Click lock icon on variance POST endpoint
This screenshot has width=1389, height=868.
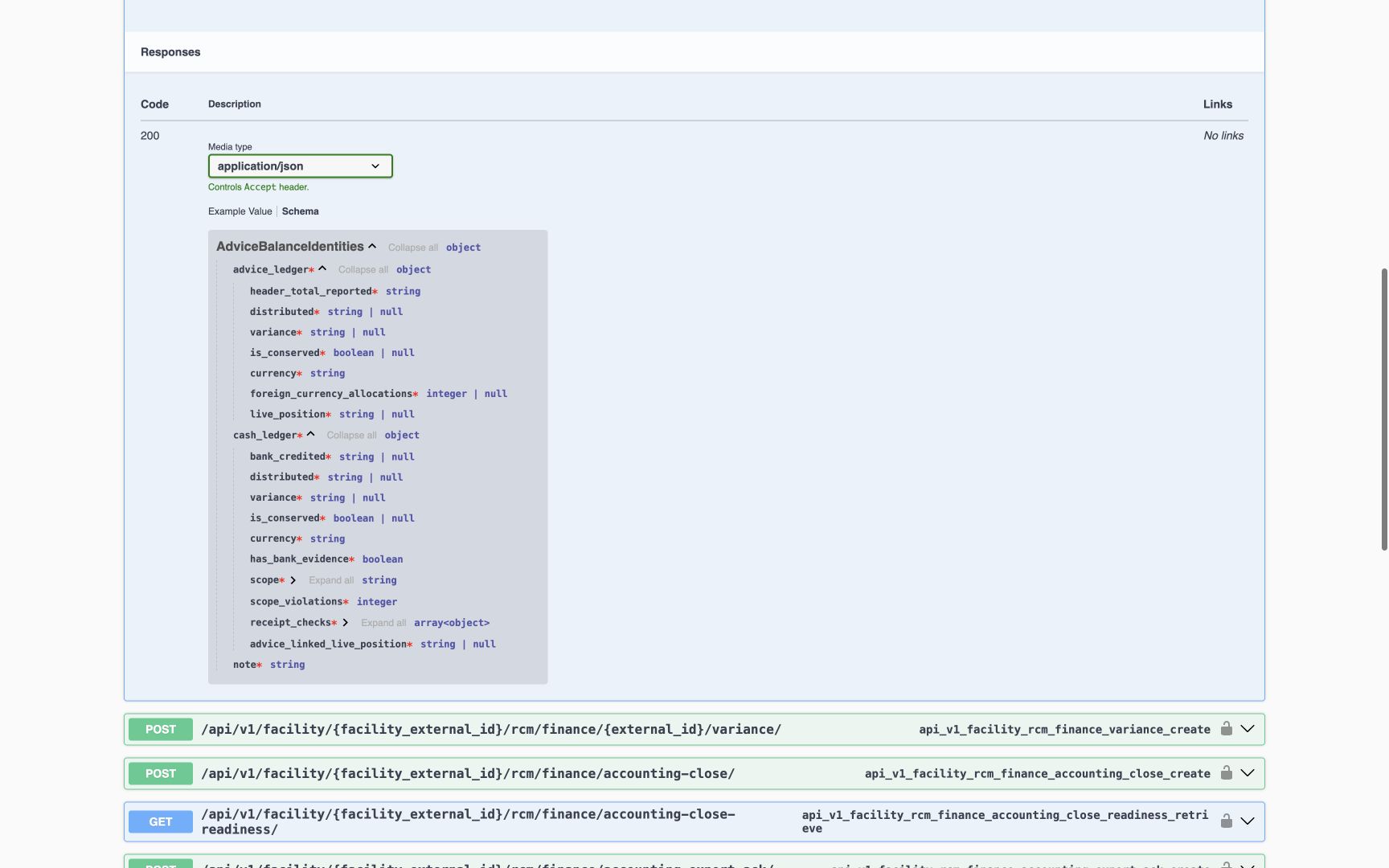click(x=1227, y=729)
